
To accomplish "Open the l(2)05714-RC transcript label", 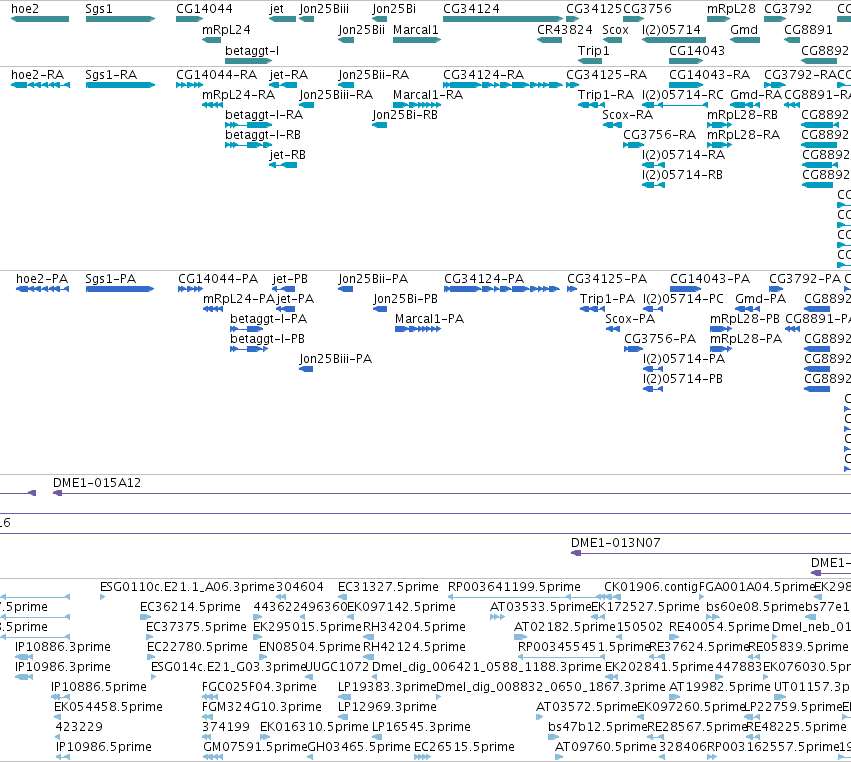I will coord(683,95).
